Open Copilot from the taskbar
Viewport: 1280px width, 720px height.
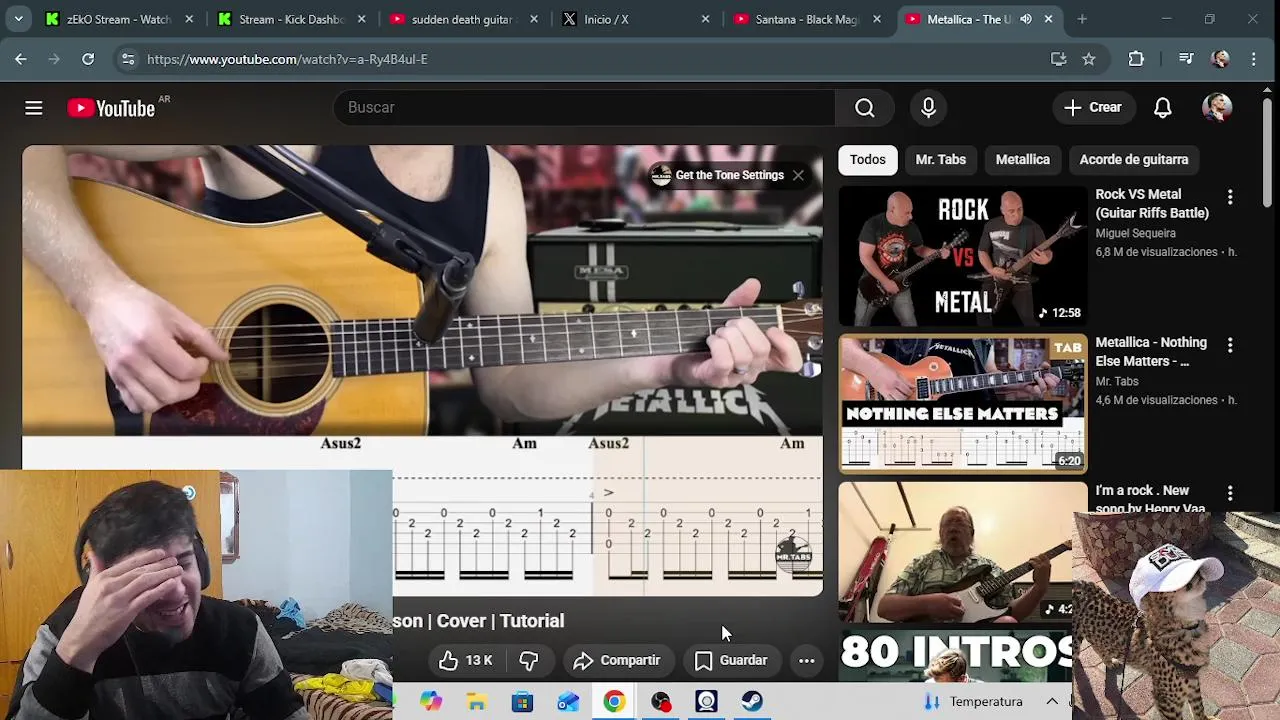pyautogui.click(x=431, y=702)
